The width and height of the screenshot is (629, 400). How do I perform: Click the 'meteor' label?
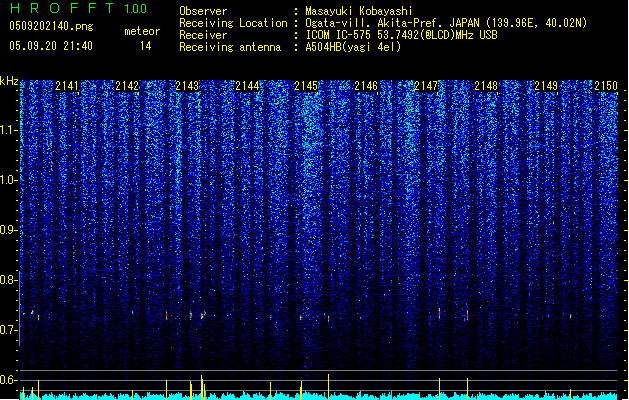click(142, 31)
